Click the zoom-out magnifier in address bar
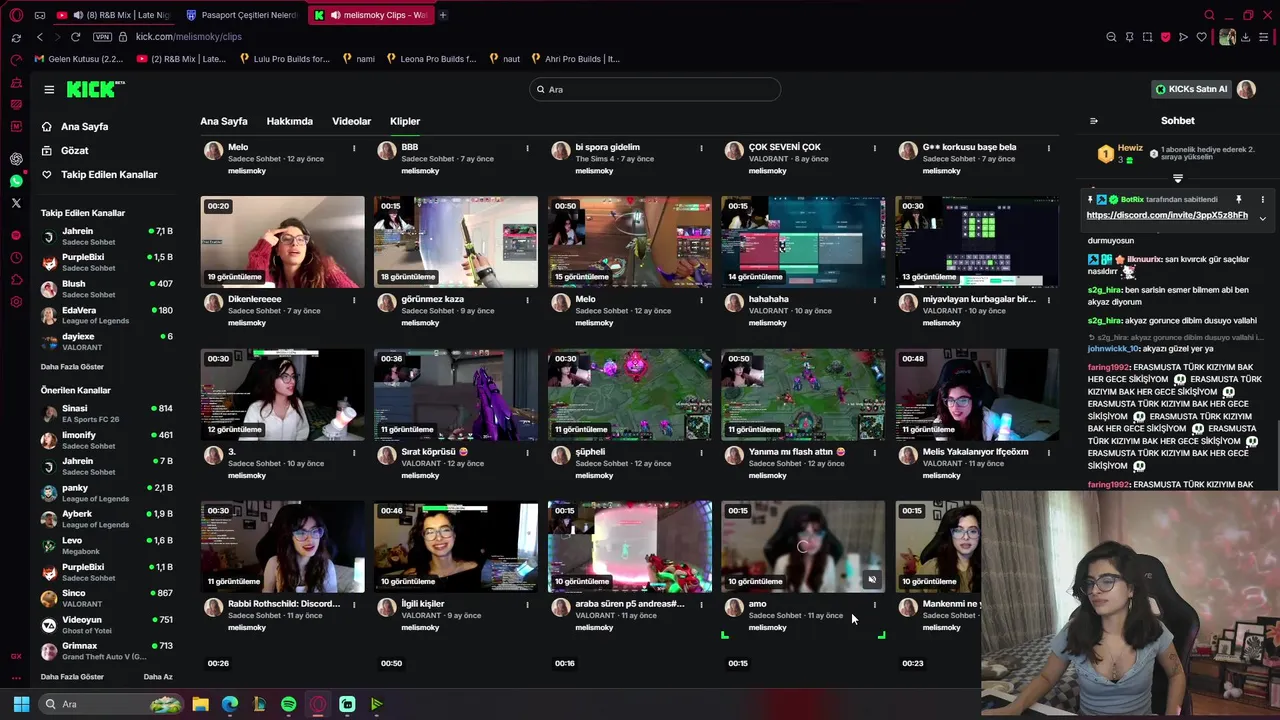 [1111, 37]
